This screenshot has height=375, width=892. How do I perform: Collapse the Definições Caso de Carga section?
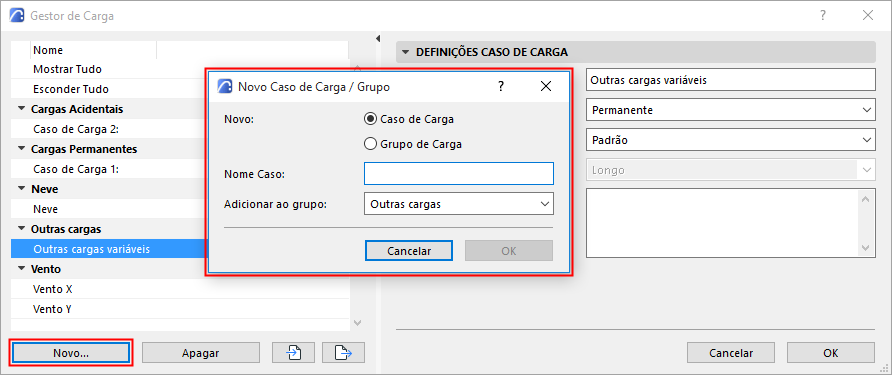tap(405, 52)
